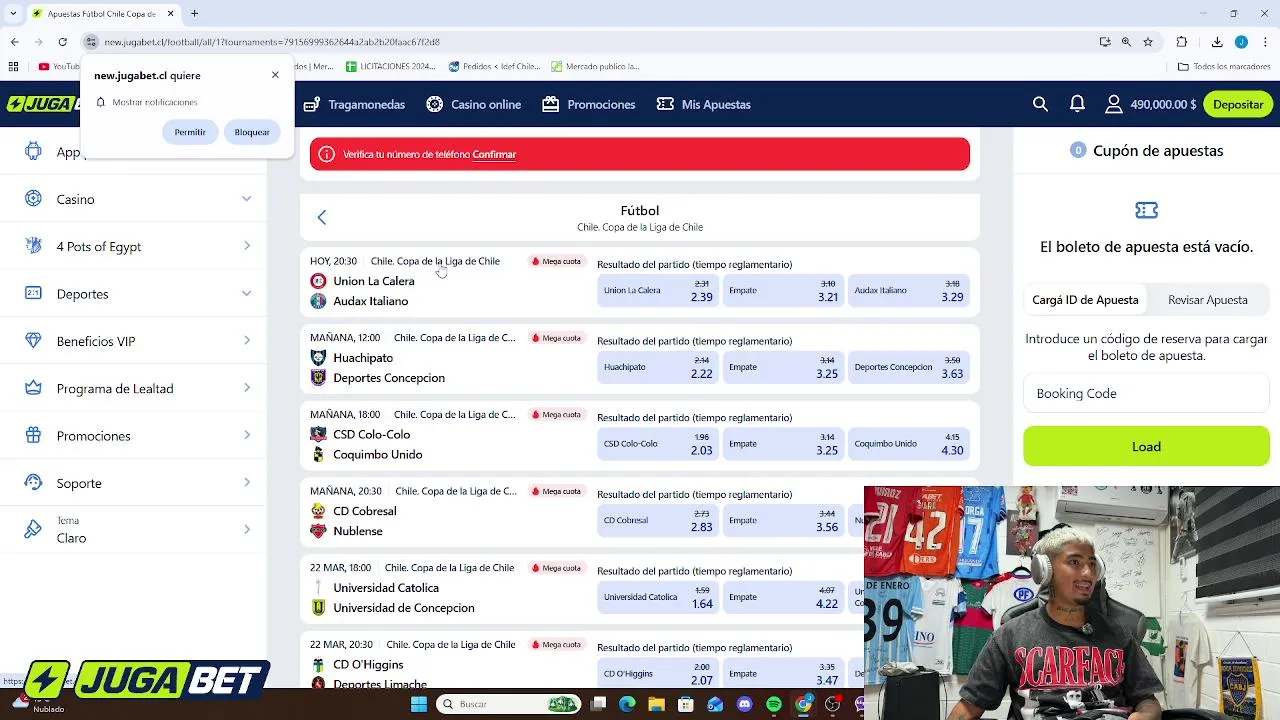This screenshot has height=720, width=1280.
Task: Click the Programa de Lealtad crown icon
Action: (34, 388)
